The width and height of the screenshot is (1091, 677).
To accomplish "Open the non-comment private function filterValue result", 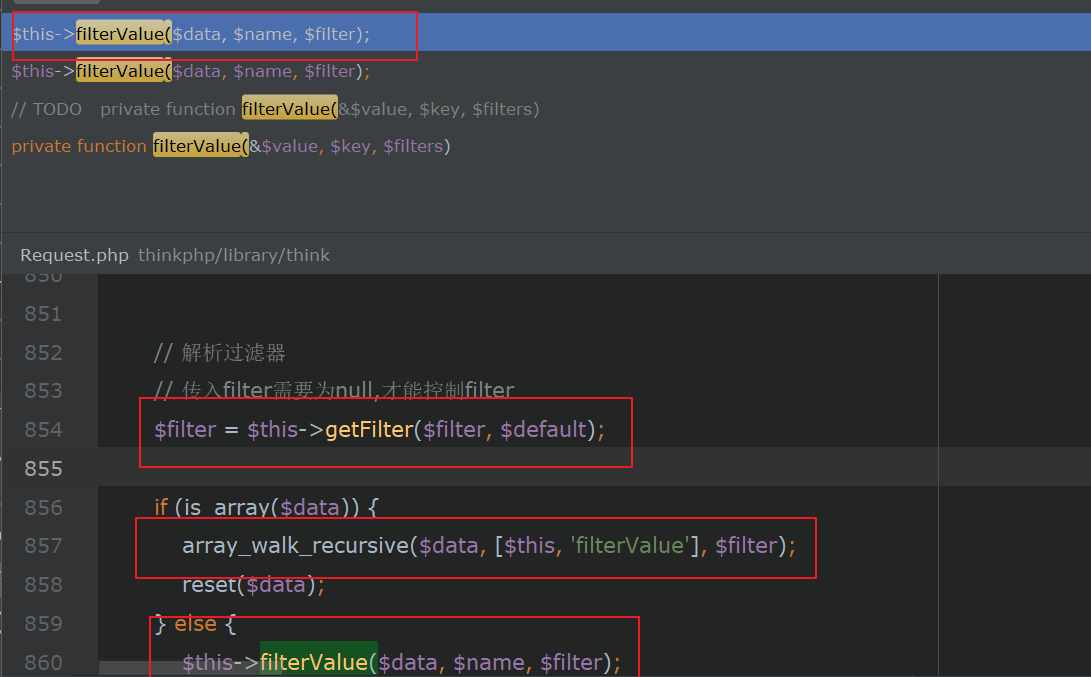I will coord(230,146).
